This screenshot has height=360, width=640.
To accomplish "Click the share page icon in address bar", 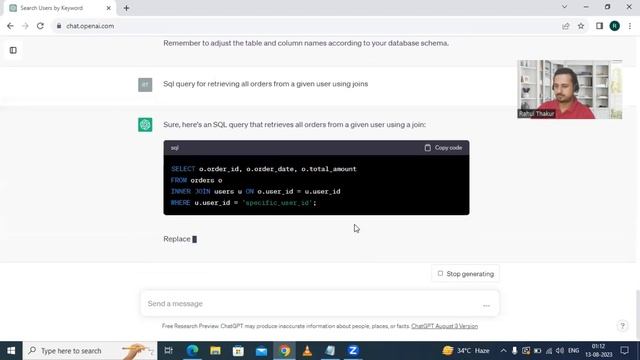I will coord(565,26).
